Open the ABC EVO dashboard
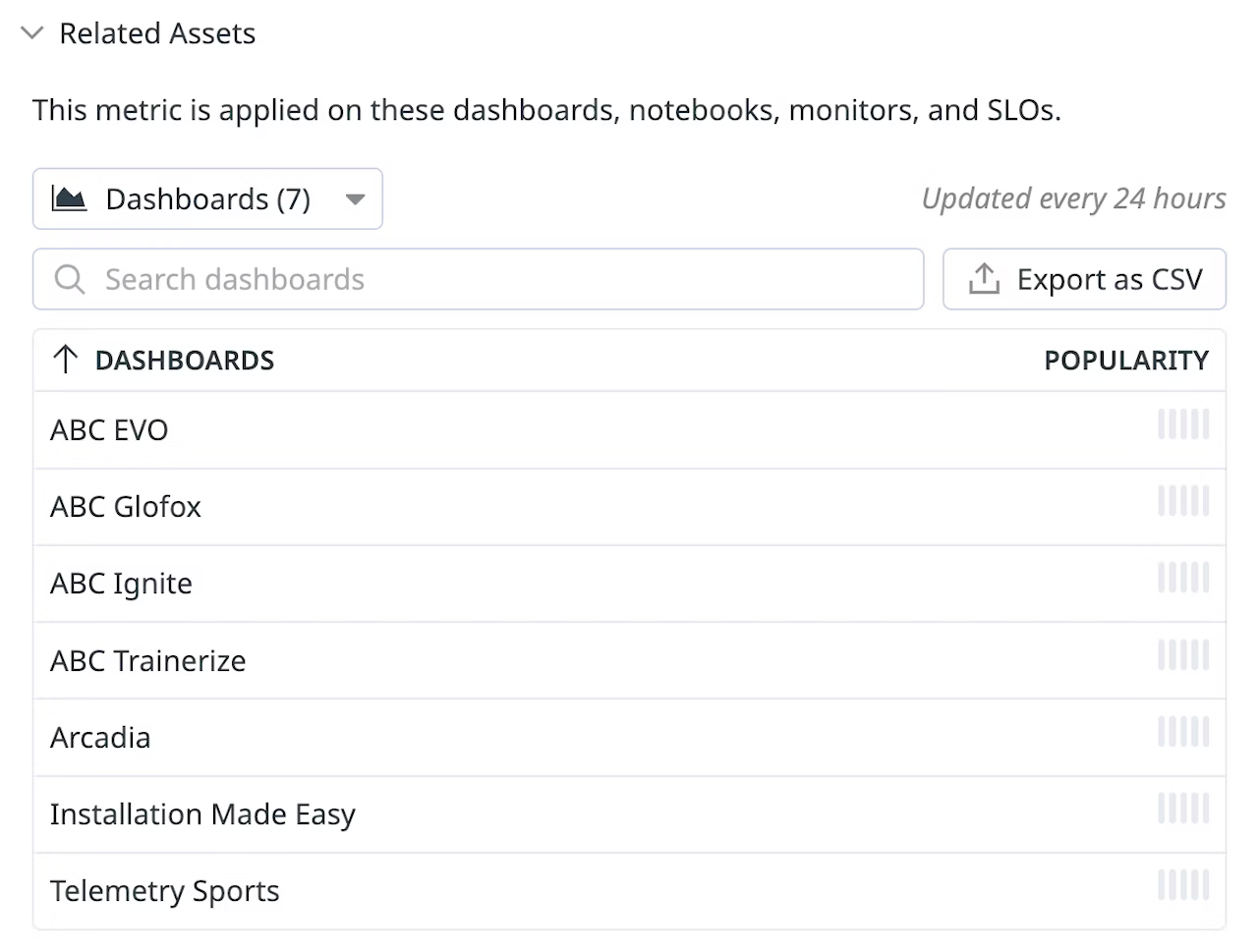This screenshot has width=1257, height=952. pos(109,430)
